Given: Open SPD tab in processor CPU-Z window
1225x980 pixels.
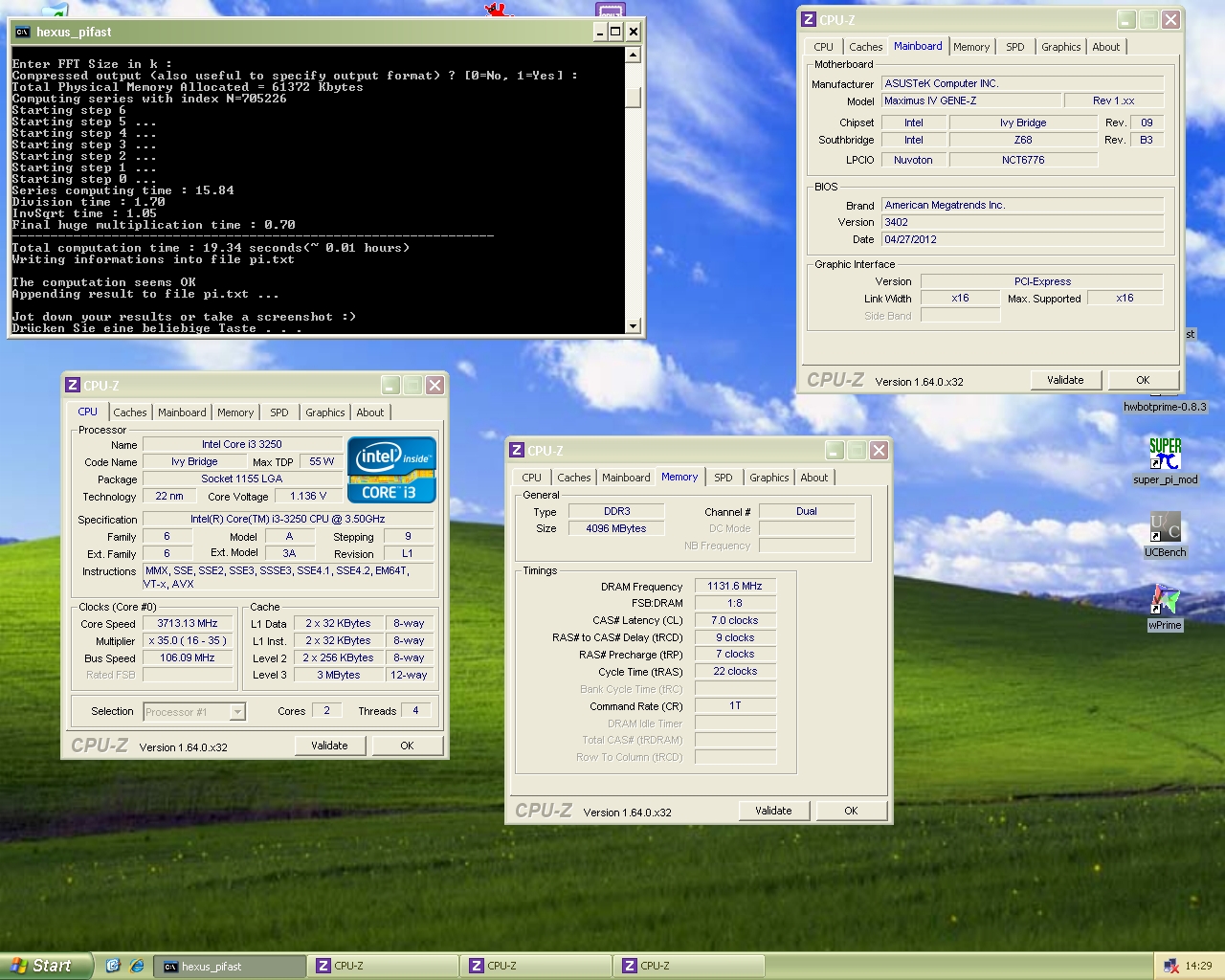Looking at the screenshot, I should (x=279, y=412).
